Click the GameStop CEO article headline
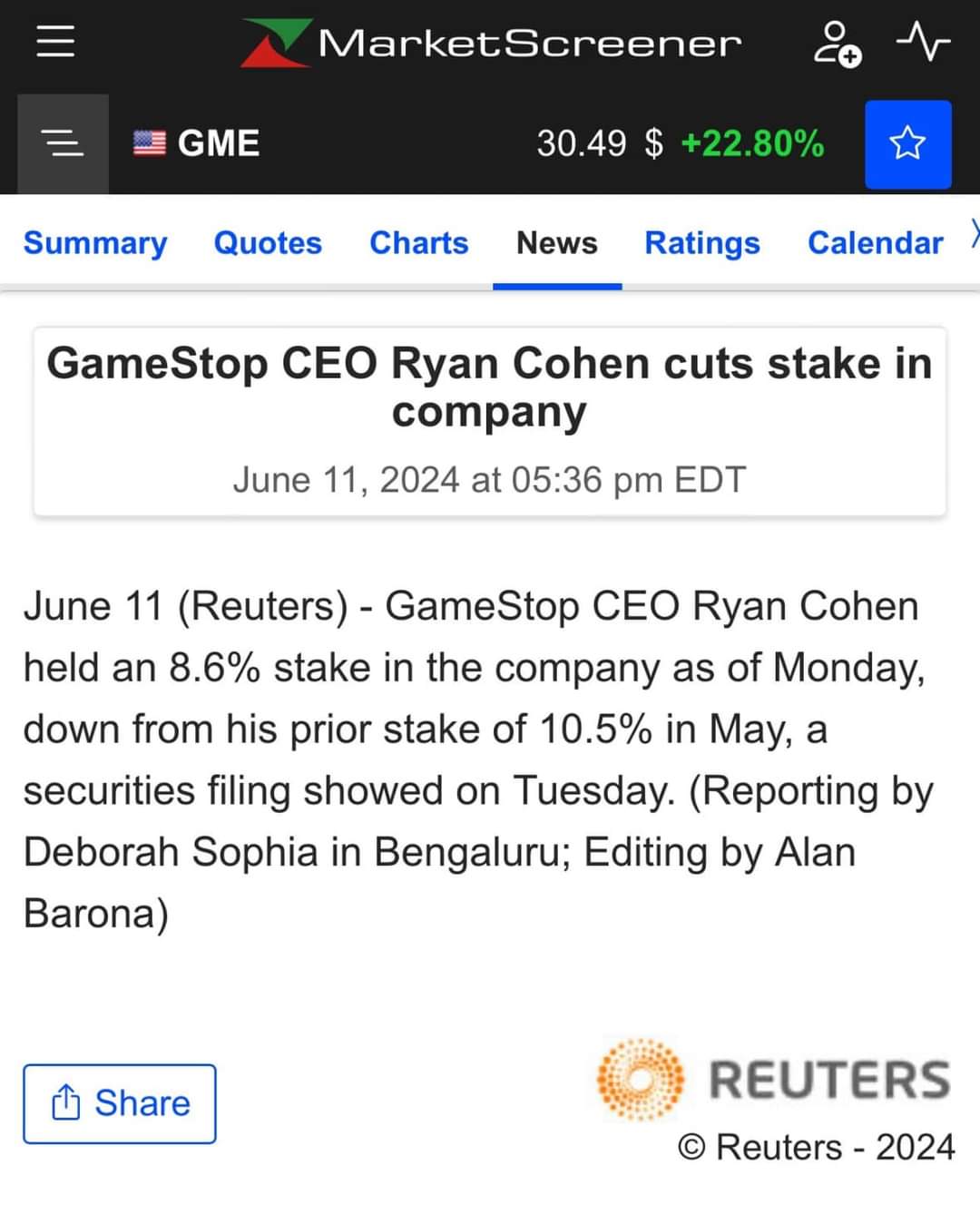This screenshot has height=1224, width=980. 490,387
